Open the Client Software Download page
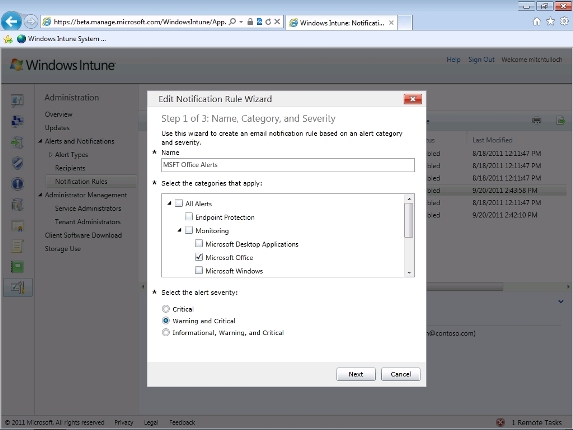 tap(83, 235)
